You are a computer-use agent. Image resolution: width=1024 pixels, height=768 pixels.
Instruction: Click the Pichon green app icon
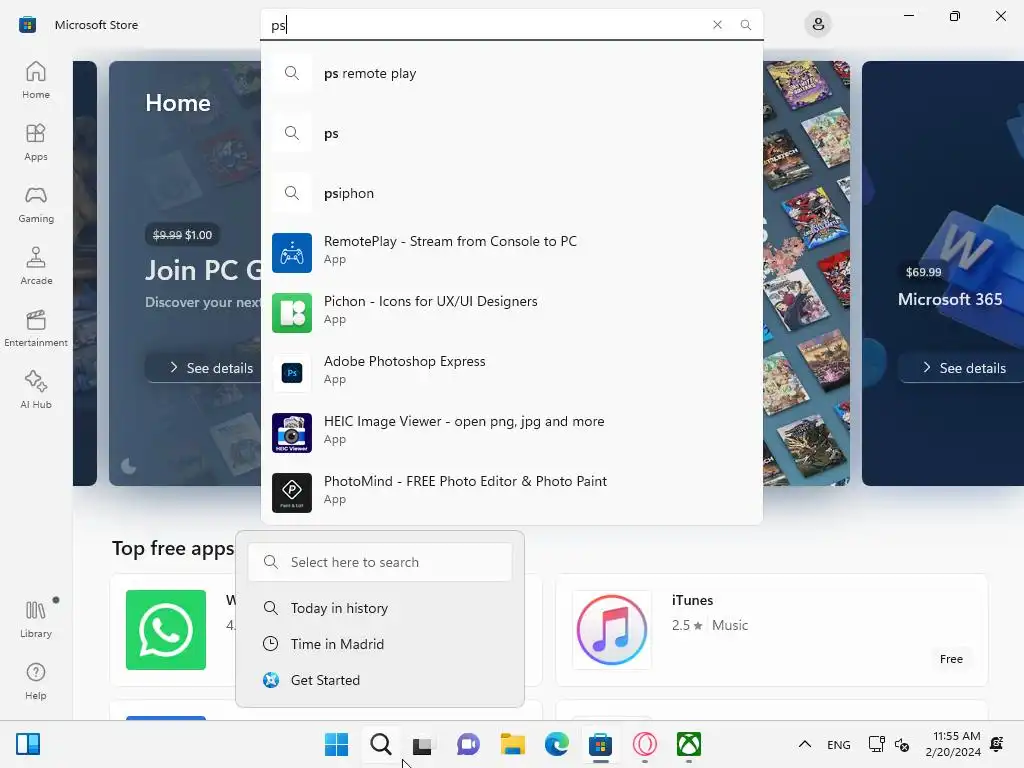click(292, 313)
